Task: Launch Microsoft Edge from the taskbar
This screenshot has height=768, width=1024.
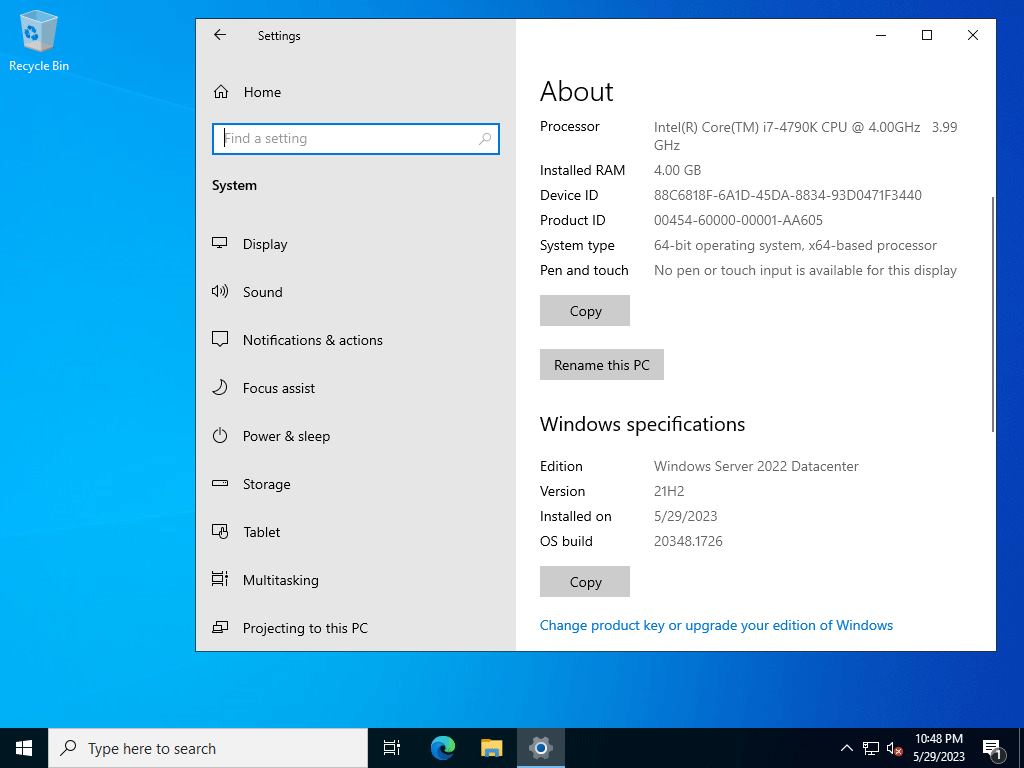Action: click(443, 748)
